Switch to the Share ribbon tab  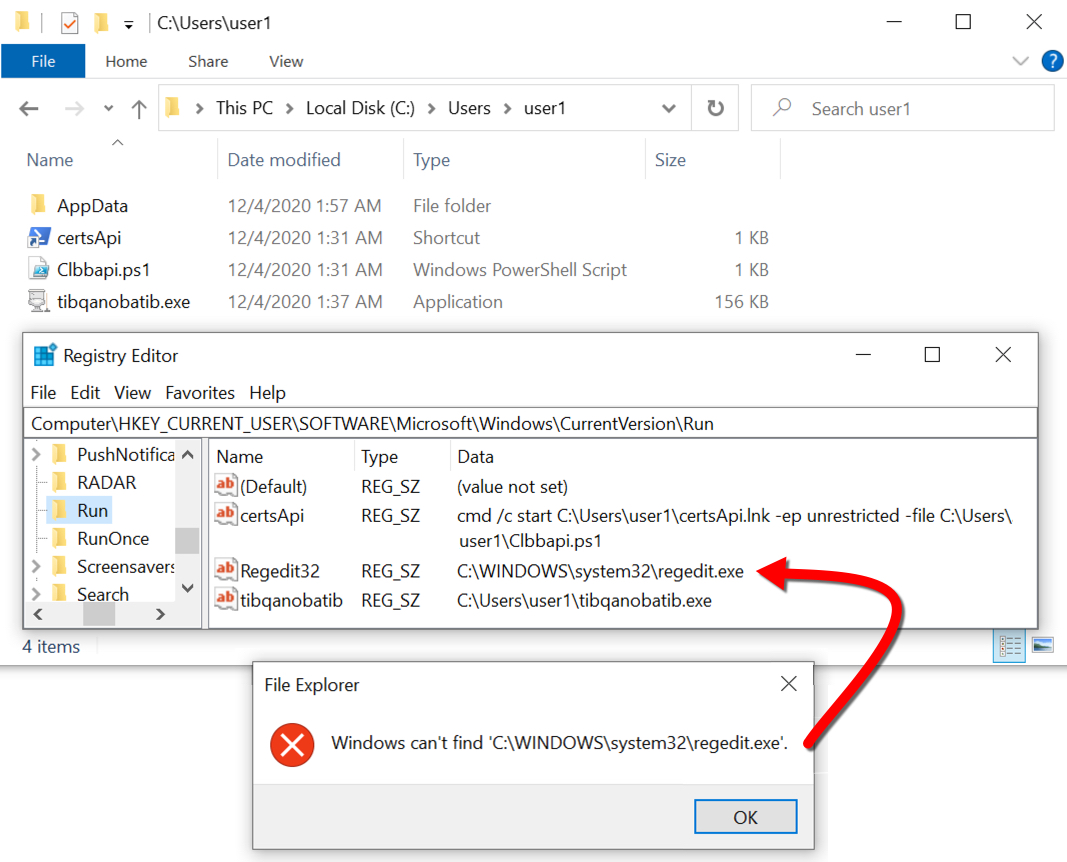click(x=208, y=61)
